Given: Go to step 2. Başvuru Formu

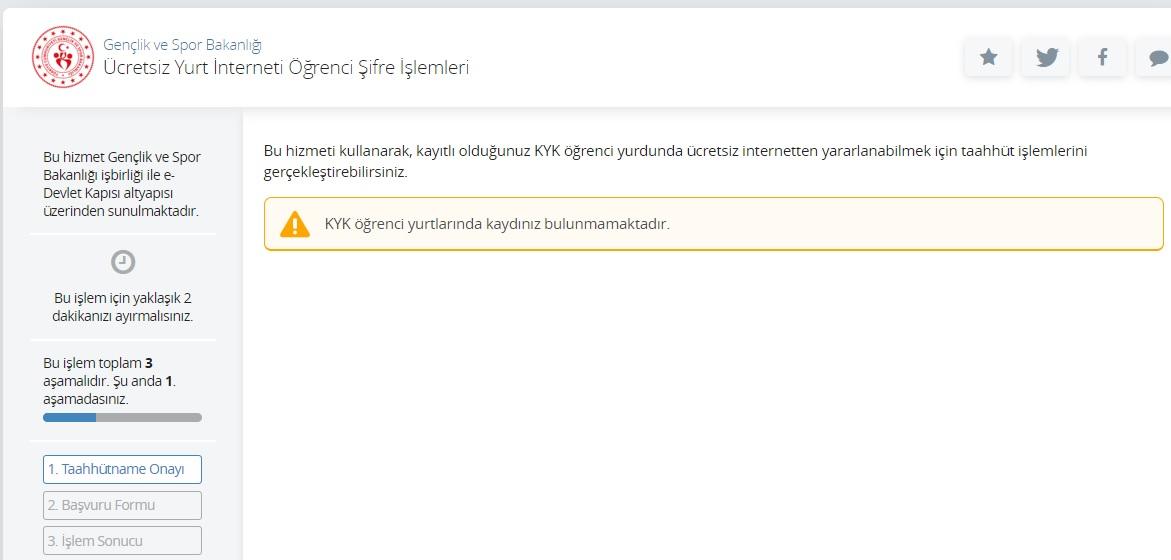Looking at the screenshot, I should coord(122,505).
